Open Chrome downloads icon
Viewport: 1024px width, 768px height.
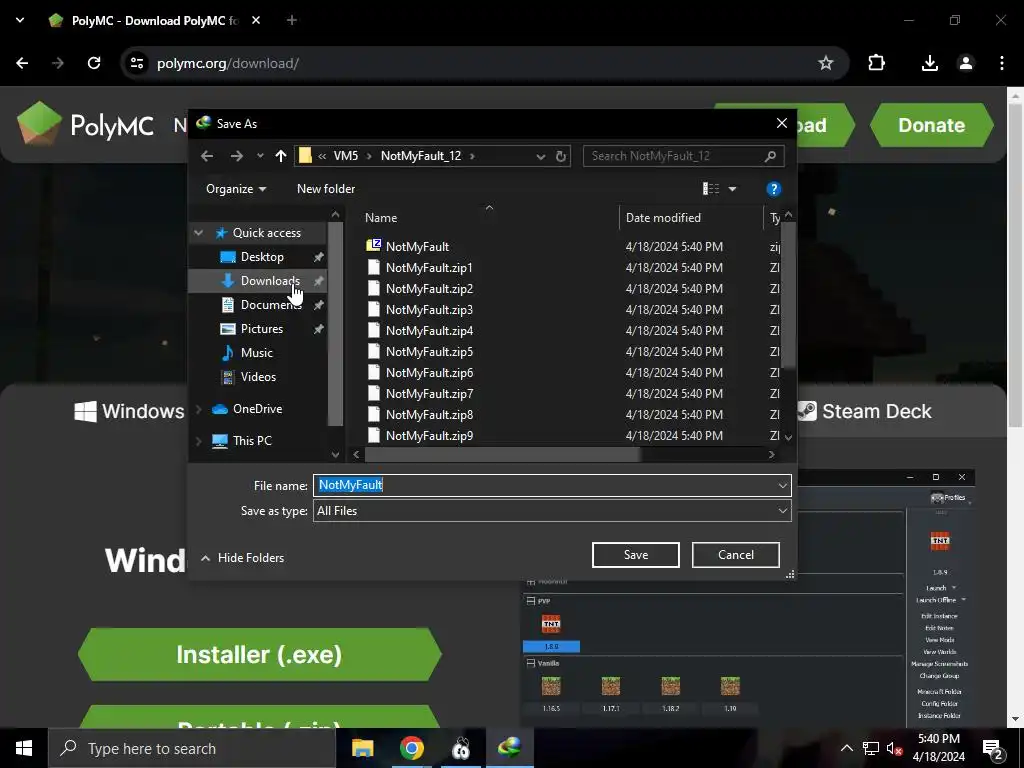point(929,63)
